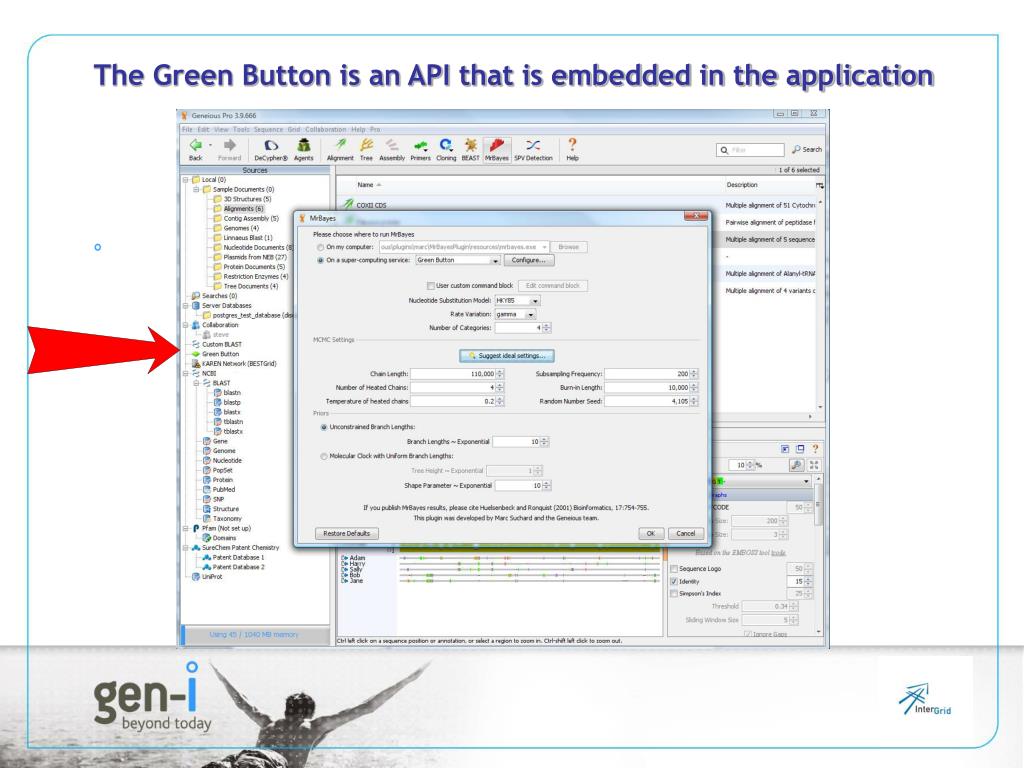This screenshot has height=768, width=1024.
Task: Click the Number of Categories spinner arrows
Action: pyautogui.click(x=547, y=328)
